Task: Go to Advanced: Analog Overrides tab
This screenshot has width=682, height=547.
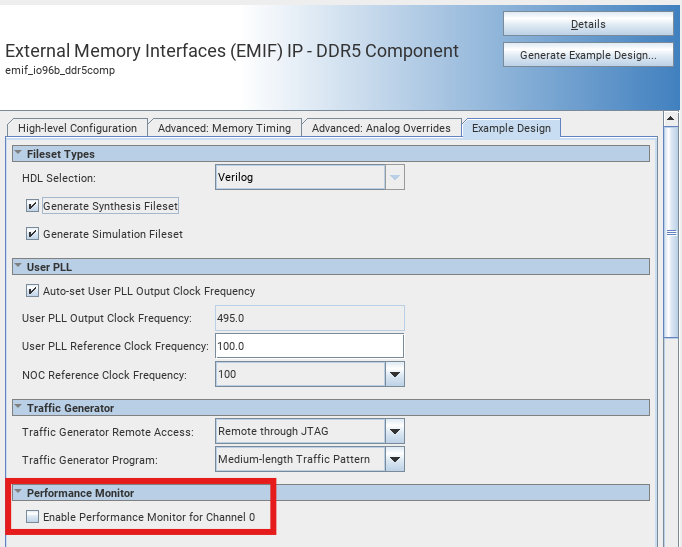Action: tap(383, 128)
